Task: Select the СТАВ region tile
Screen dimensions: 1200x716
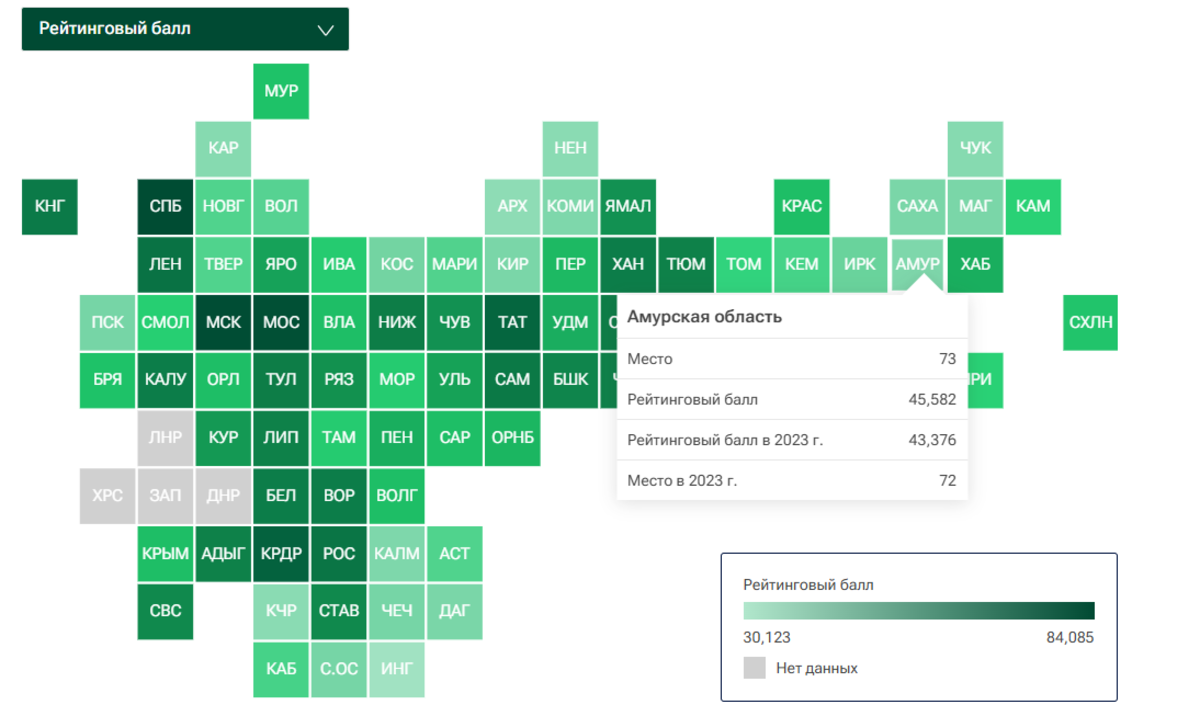Action: click(x=339, y=611)
